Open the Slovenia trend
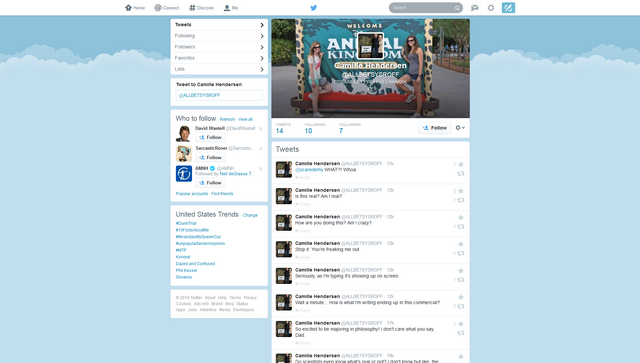 tap(184, 277)
